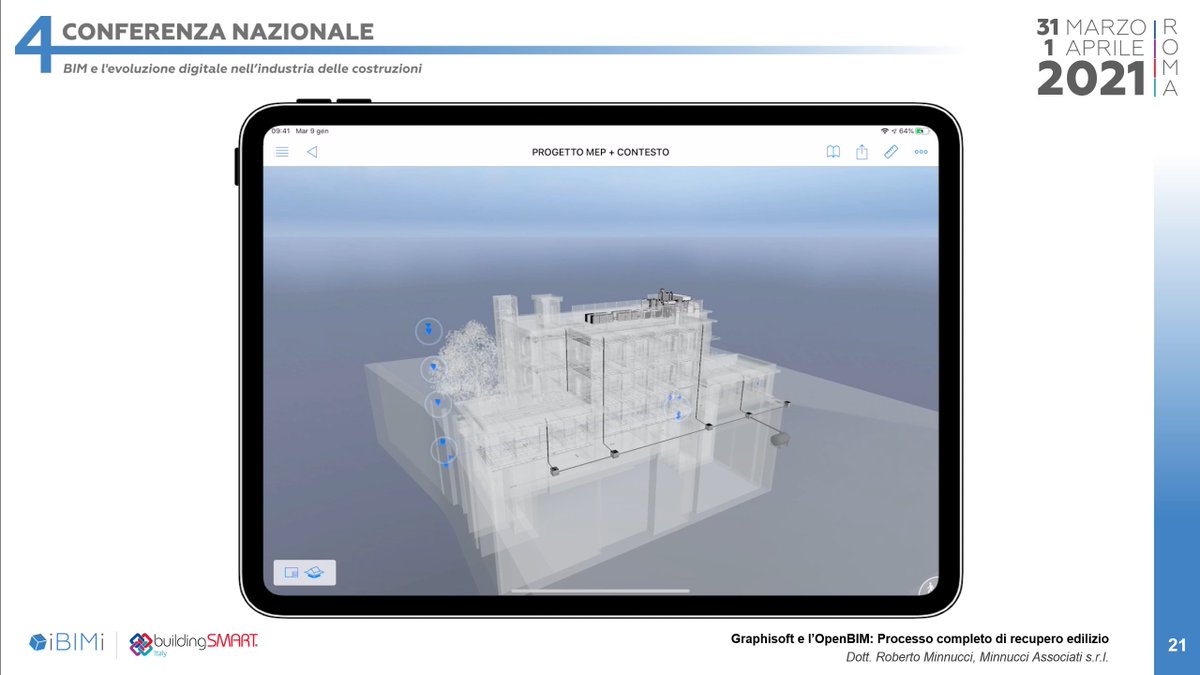Click the subtitle 'BIM e l'evoluzione digitale'
This screenshot has width=1200, height=675.
tap(241, 68)
